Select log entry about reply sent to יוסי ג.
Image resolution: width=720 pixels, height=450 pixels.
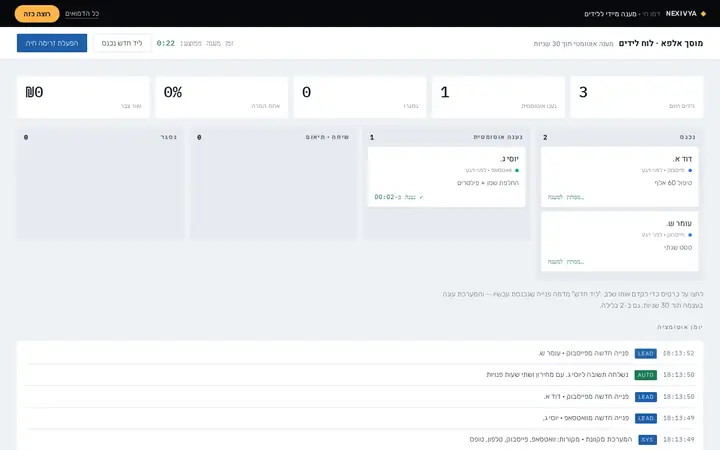[x=557, y=375]
